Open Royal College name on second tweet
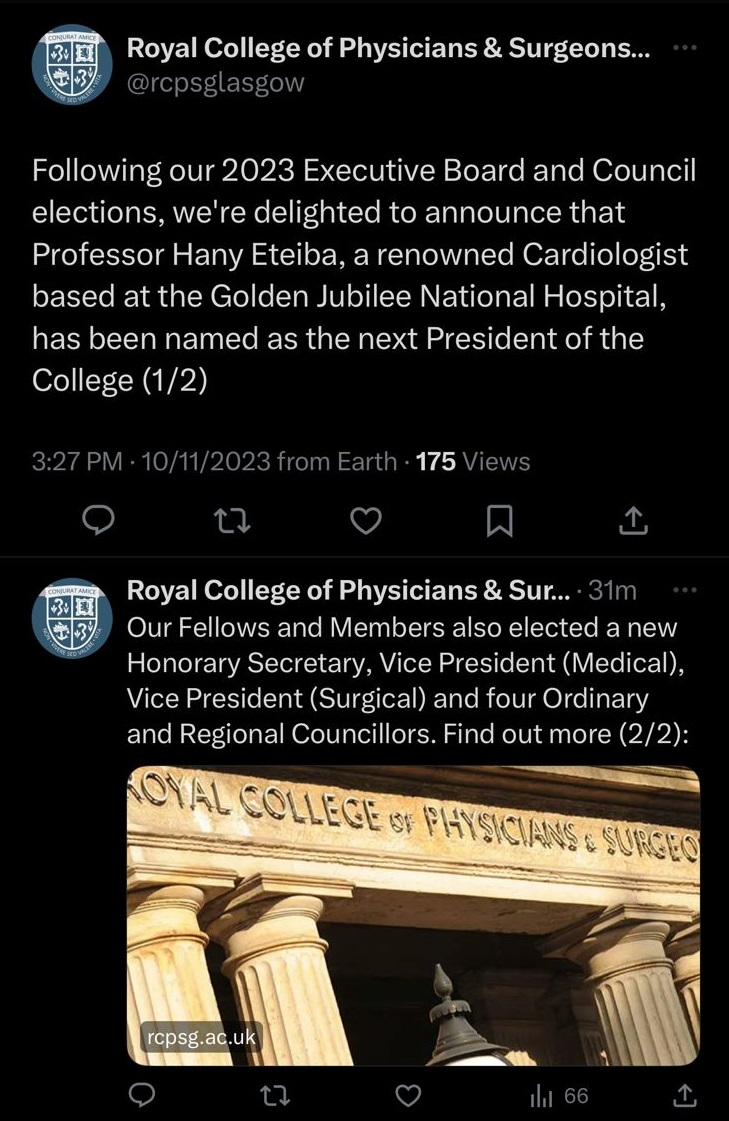The height and width of the screenshot is (1121, 729). [x=348, y=591]
